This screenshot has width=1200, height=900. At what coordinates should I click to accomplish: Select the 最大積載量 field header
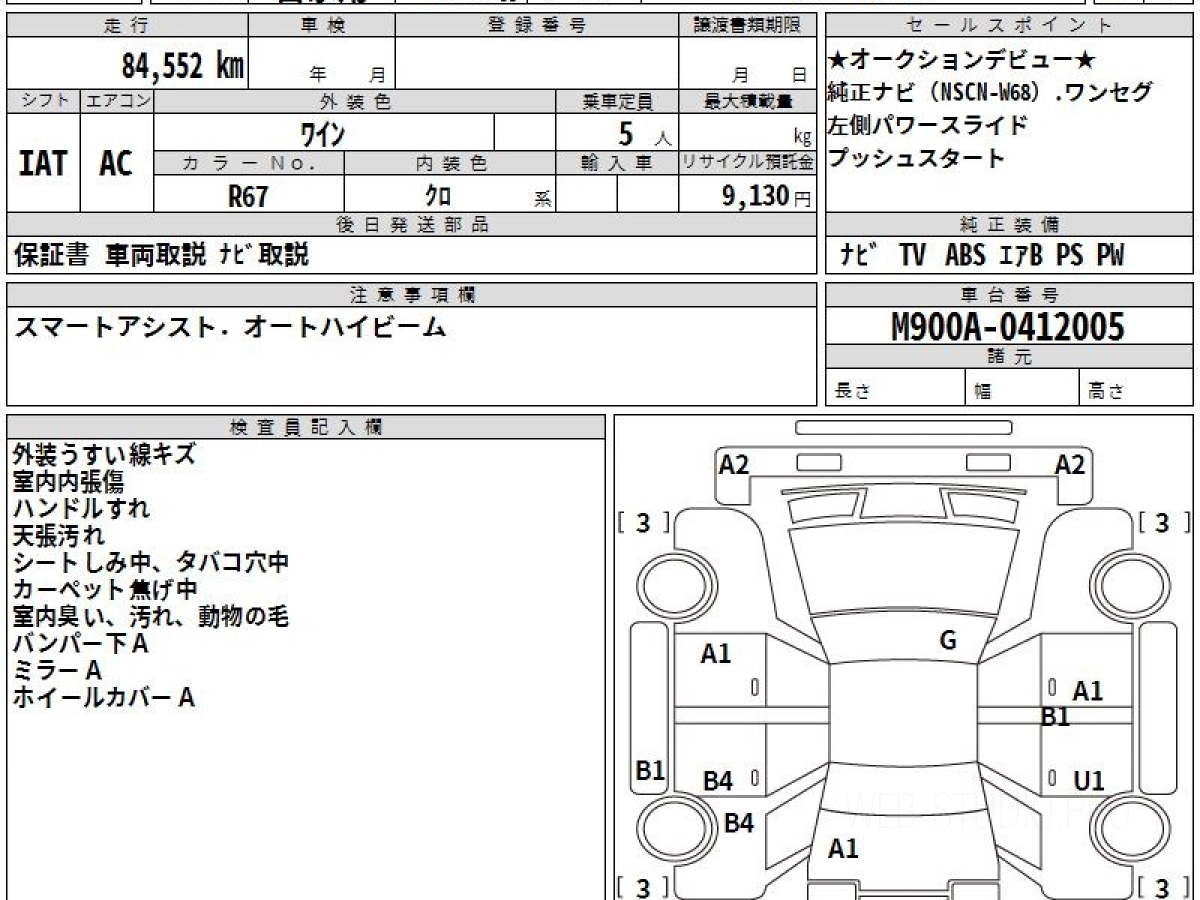point(748,101)
